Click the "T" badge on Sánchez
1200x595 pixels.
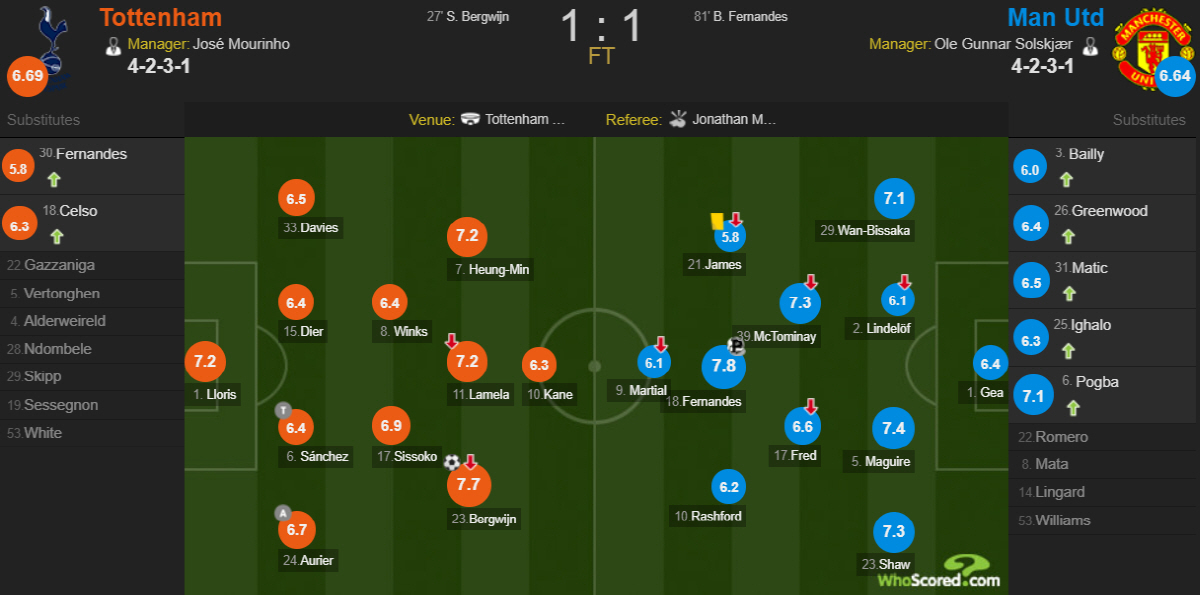tap(282, 410)
